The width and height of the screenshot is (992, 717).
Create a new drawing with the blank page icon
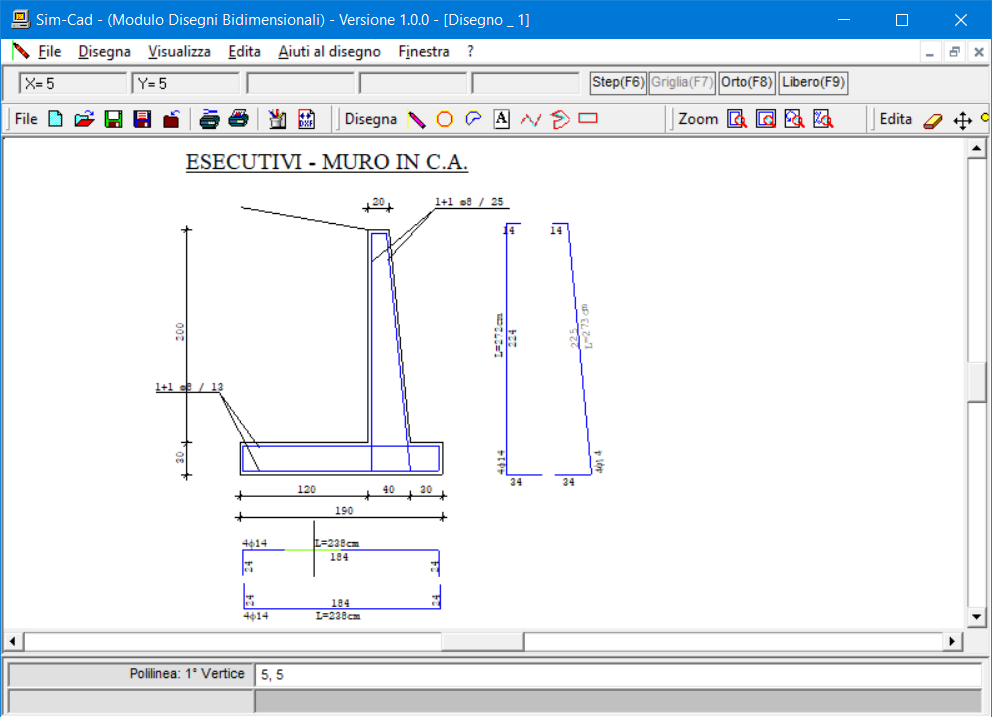tap(56, 119)
